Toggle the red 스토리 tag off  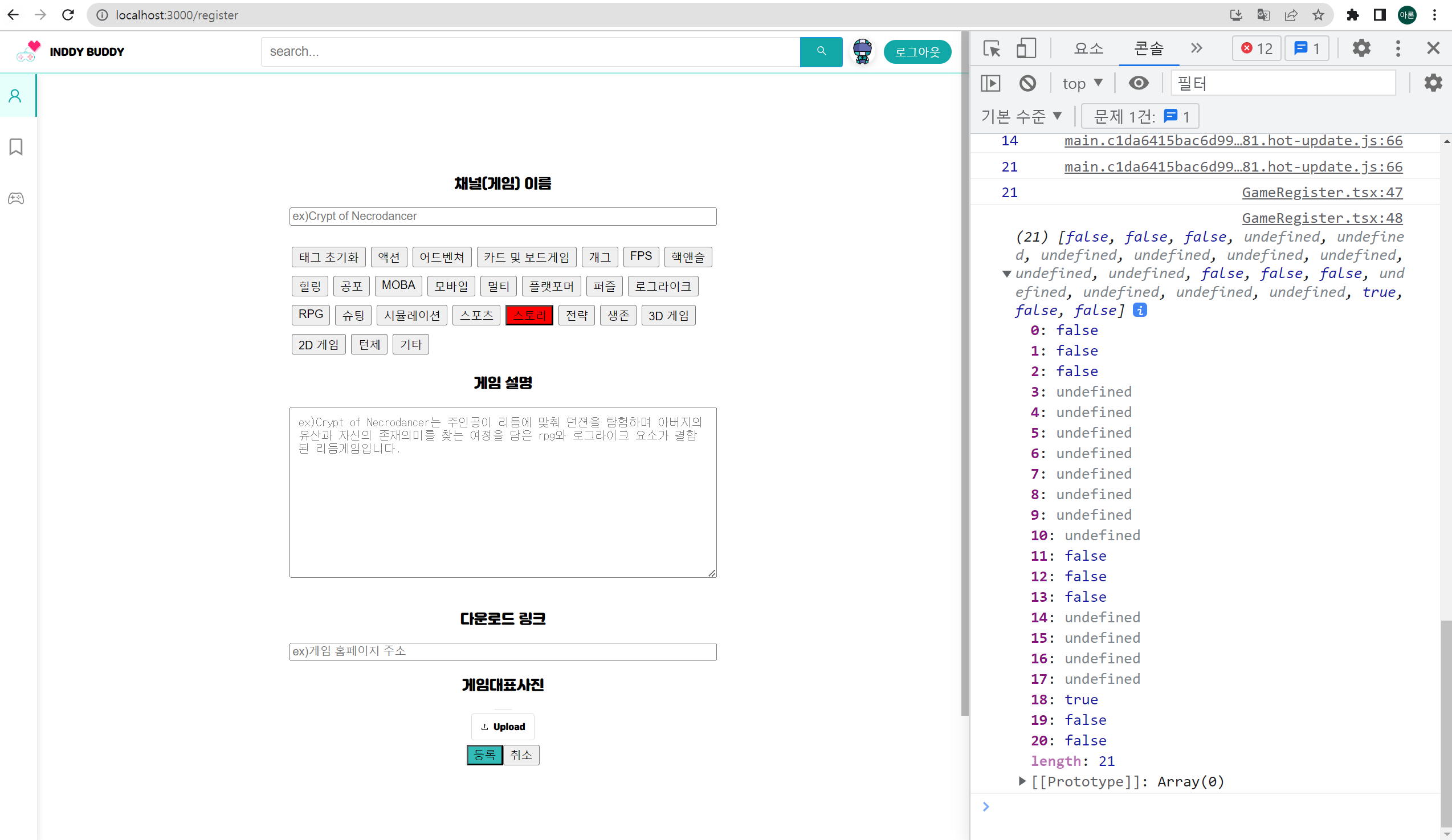click(x=529, y=315)
